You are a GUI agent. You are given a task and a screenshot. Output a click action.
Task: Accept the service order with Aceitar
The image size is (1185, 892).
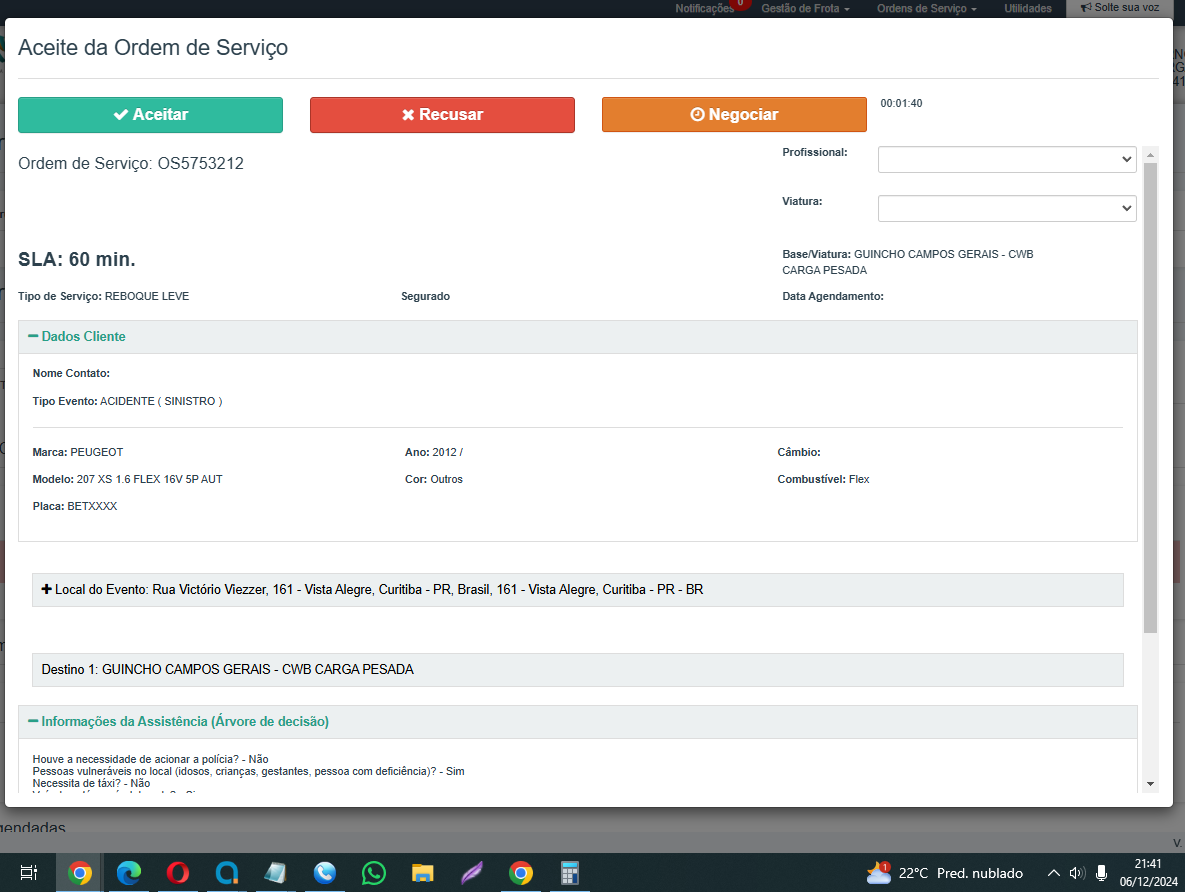(x=150, y=115)
